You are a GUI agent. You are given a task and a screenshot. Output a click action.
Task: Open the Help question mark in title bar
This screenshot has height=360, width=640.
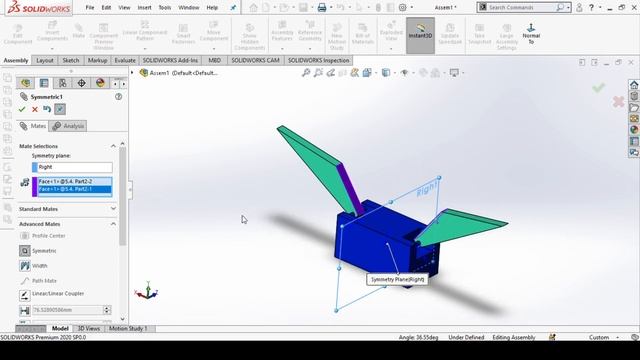click(591, 7)
